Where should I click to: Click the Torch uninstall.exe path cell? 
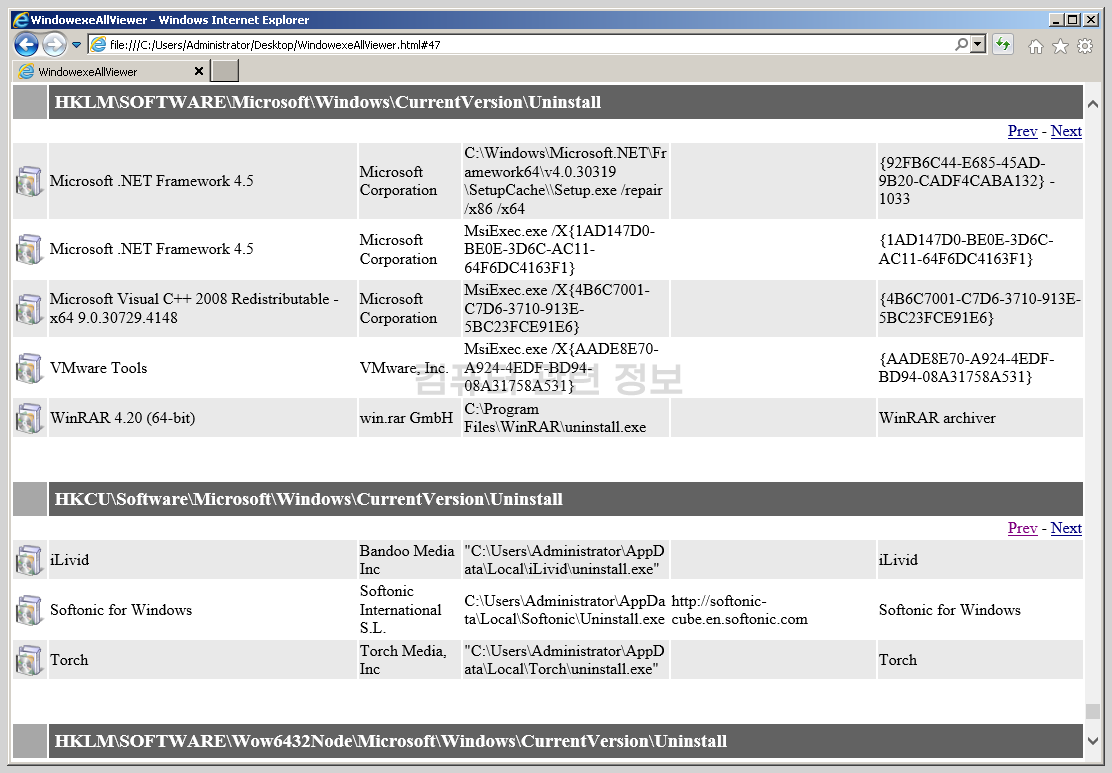(x=565, y=660)
